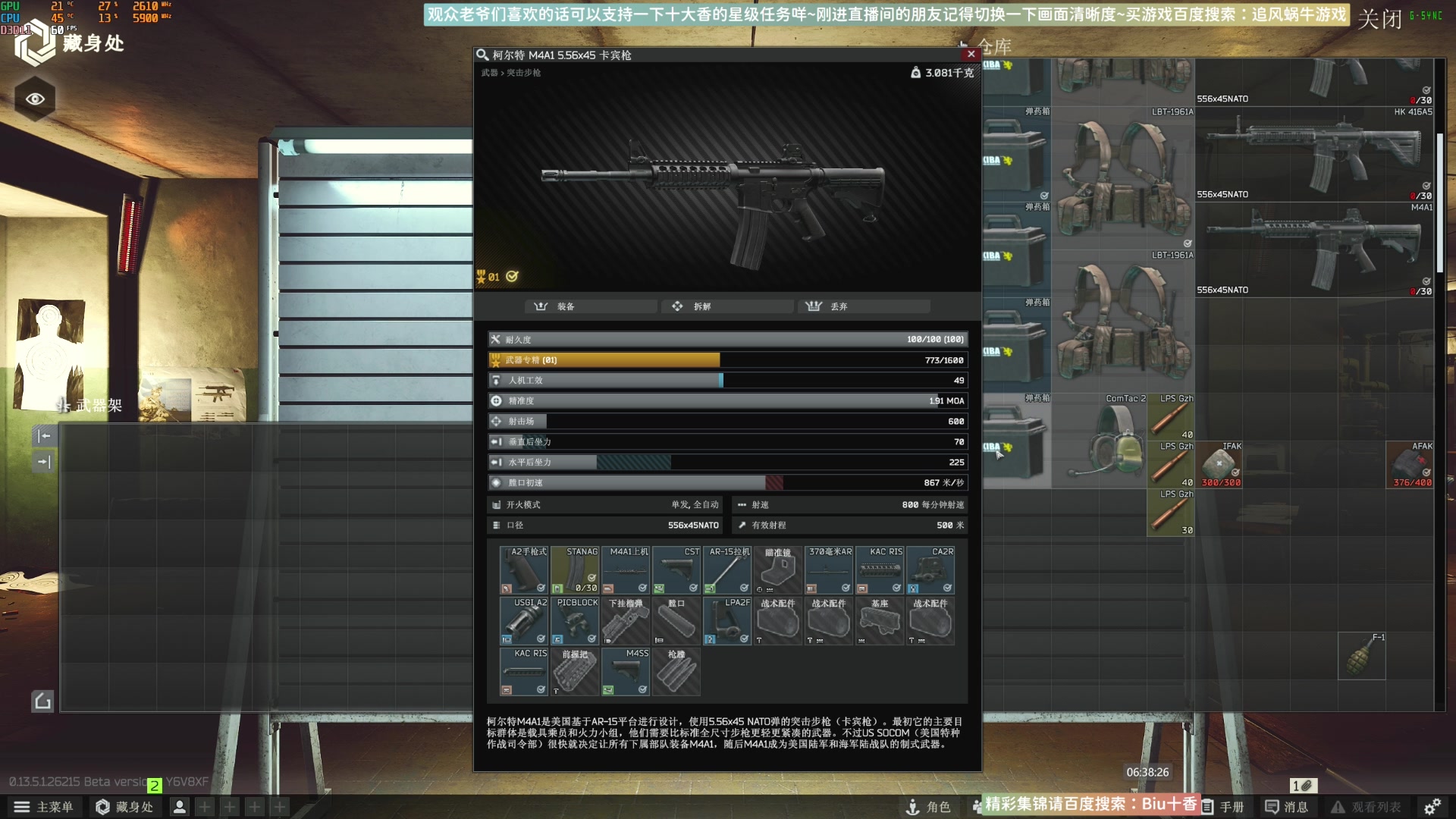
Task: Select the CA2R rear sight slot
Action: click(x=930, y=570)
